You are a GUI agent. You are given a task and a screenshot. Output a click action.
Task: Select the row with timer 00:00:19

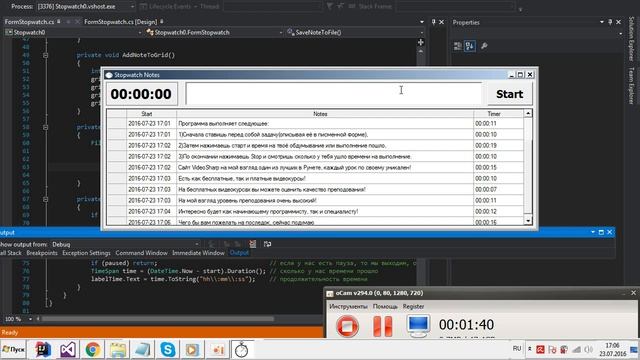pyautogui.click(x=315, y=145)
